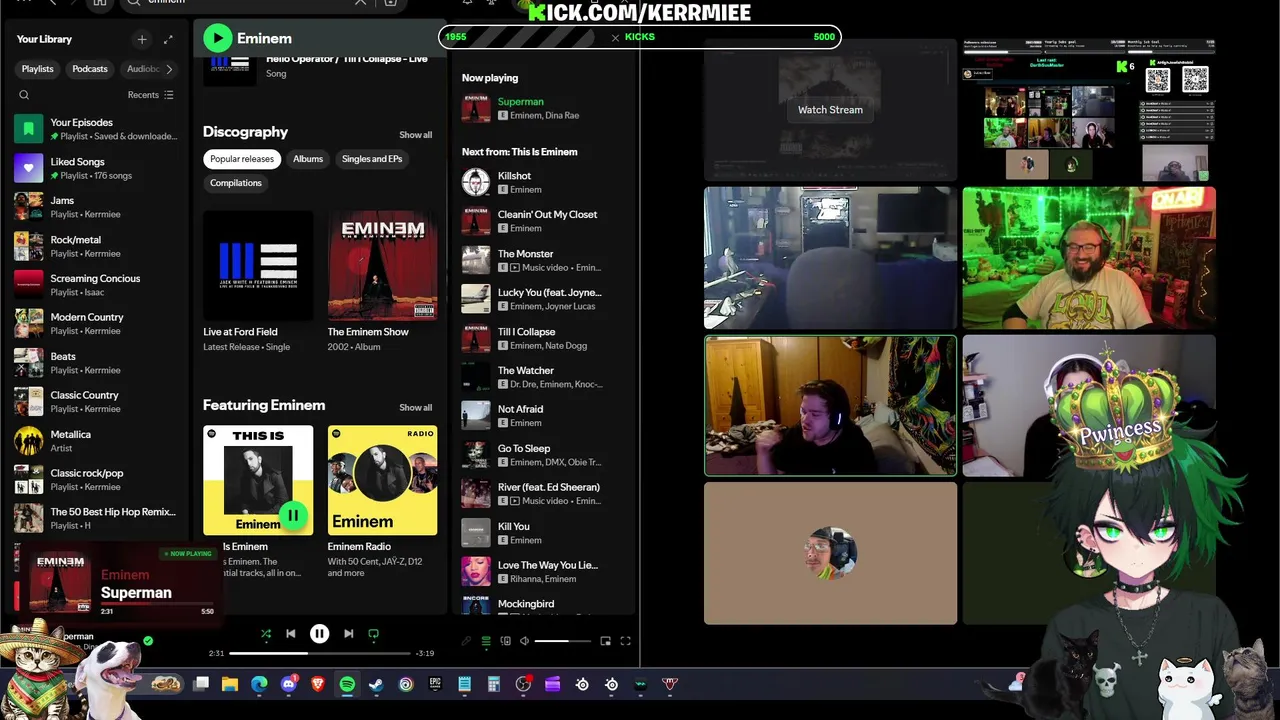This screenshot has height=720, width=1280.
Task: Open The 50 Best Hip Hop Remix playlist
Action: click(x=97, y=519)
